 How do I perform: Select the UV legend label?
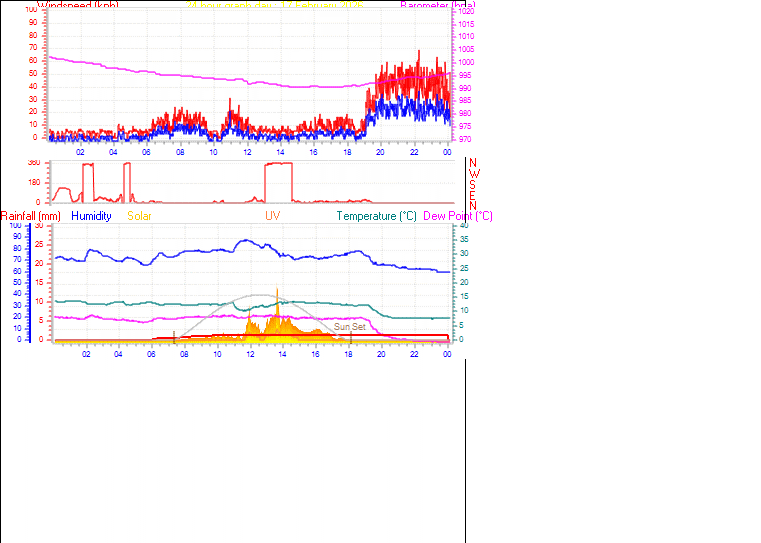pos(272,216)
